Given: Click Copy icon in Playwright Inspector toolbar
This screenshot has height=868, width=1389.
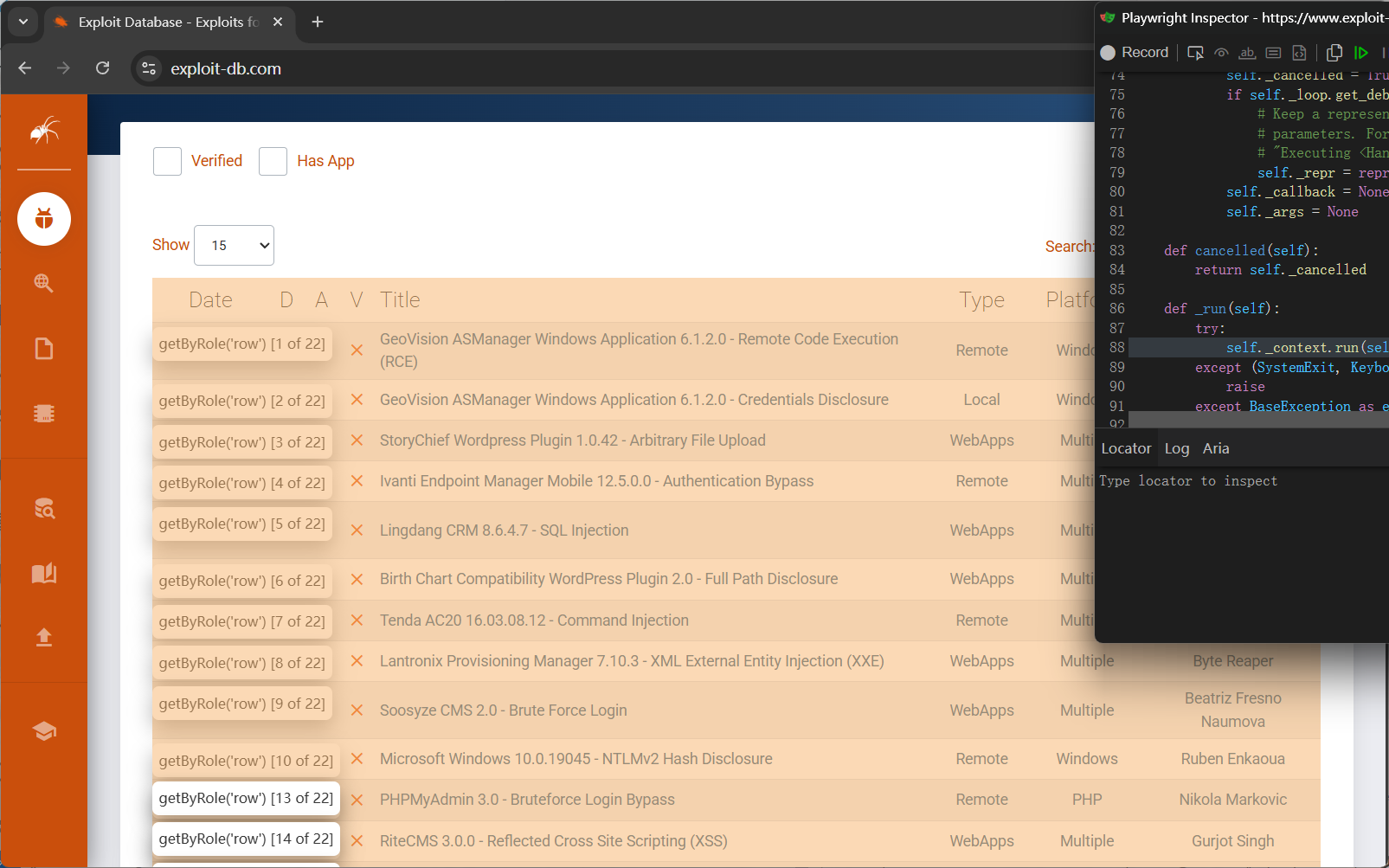Looking at the screenshot, I should pos(1334,53).
